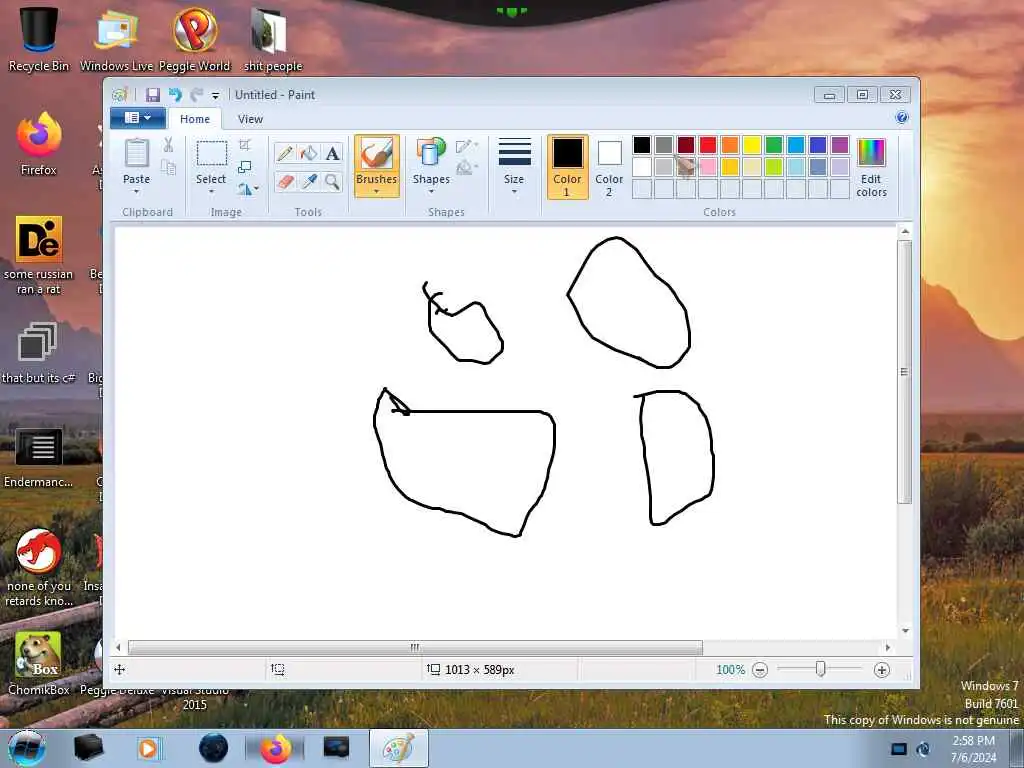
Task: Click the 100% zoom level text
Action: coord(730,670)
